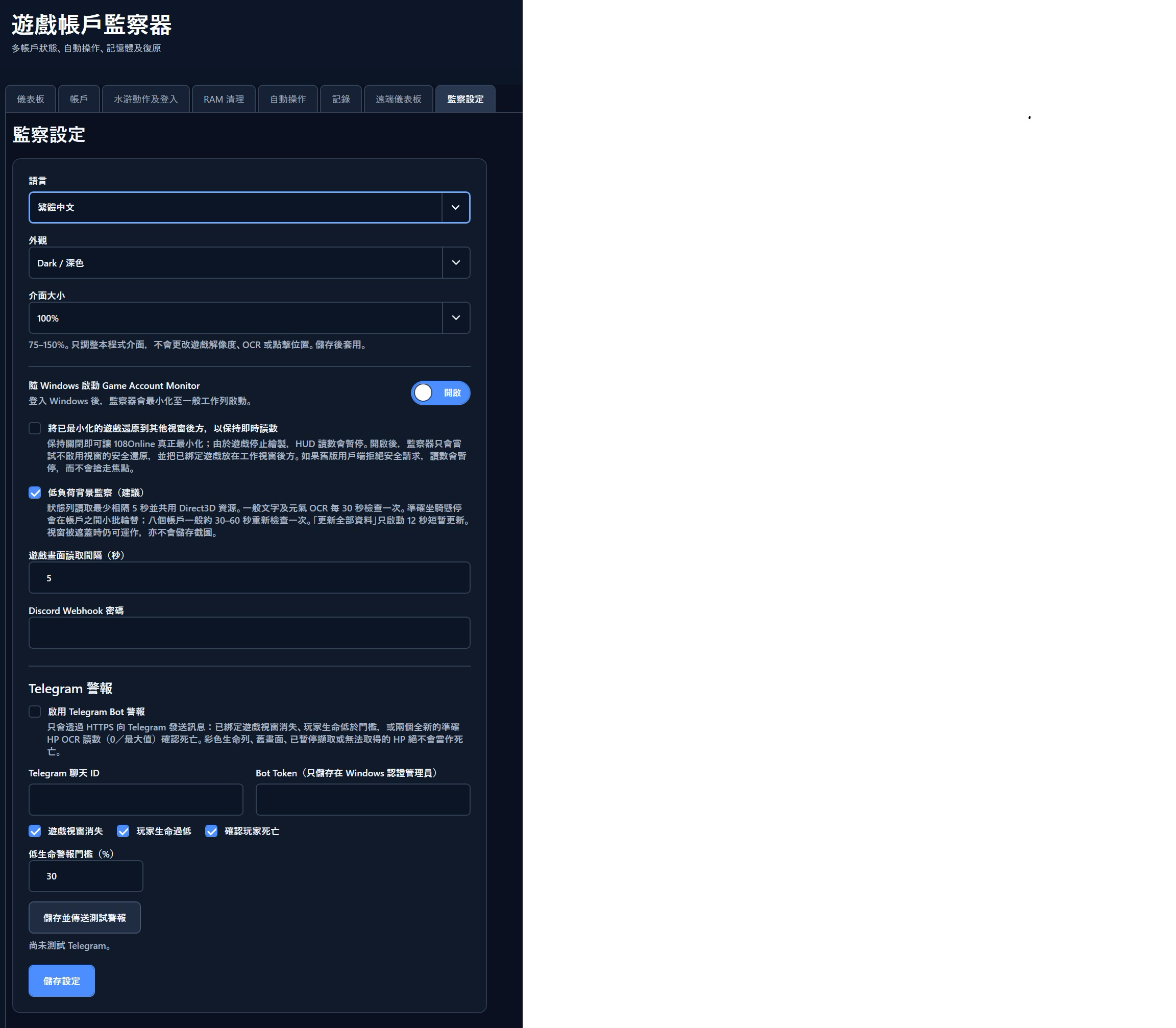Go to the RAM 清理 tab

pos(224,99)
